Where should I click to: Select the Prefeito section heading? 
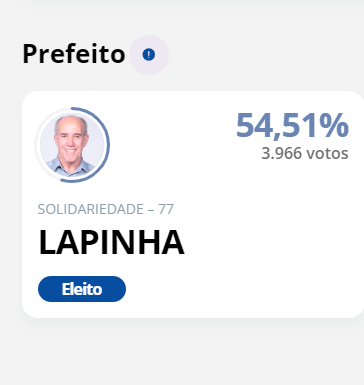[74, 54]
